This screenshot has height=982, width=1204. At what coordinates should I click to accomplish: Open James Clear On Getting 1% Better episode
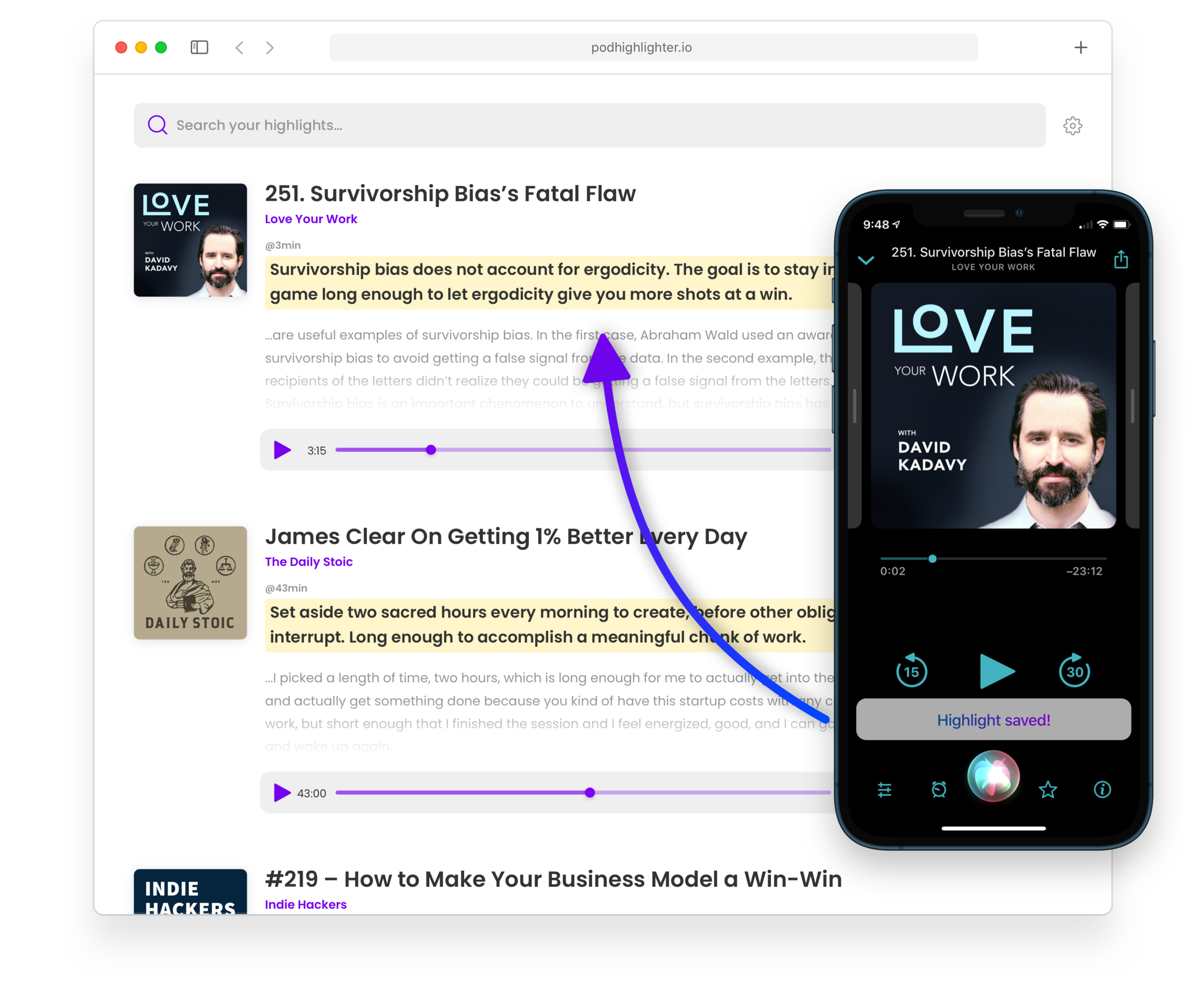(x=506, y=537)
